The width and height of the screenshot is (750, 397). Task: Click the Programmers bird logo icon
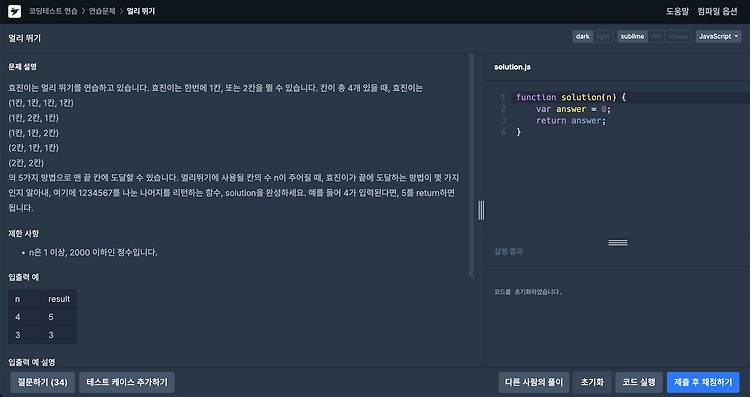coord(14,11)
